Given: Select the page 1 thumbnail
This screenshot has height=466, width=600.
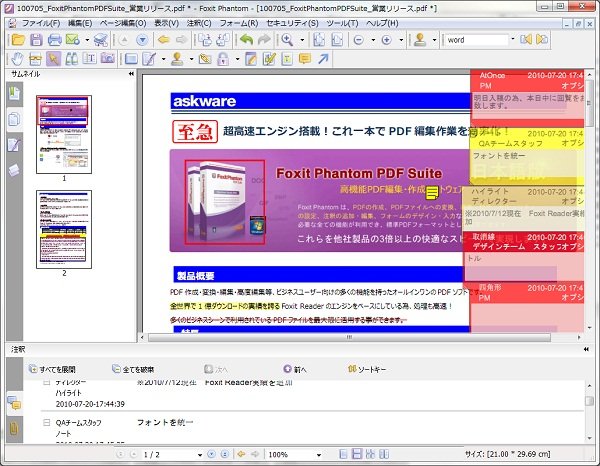Looking at the screenshot, I should tap(64, 134).
